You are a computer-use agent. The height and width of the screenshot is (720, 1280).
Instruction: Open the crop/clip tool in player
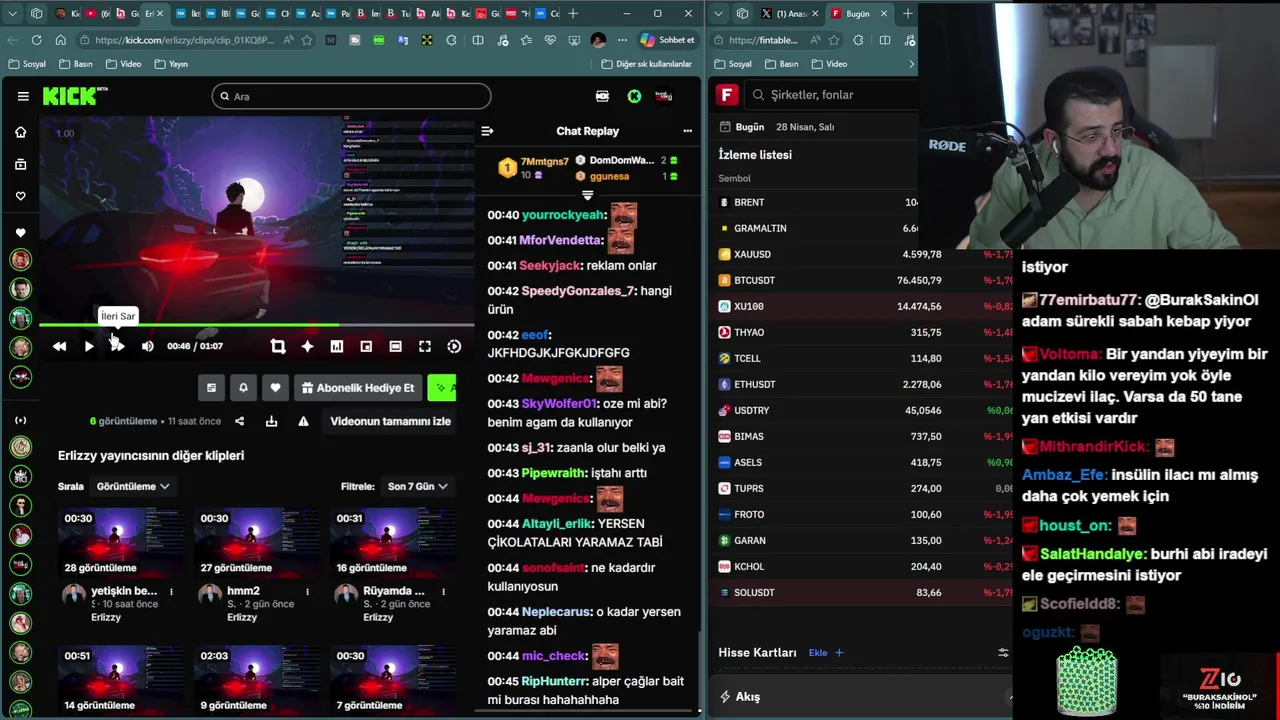278,346
